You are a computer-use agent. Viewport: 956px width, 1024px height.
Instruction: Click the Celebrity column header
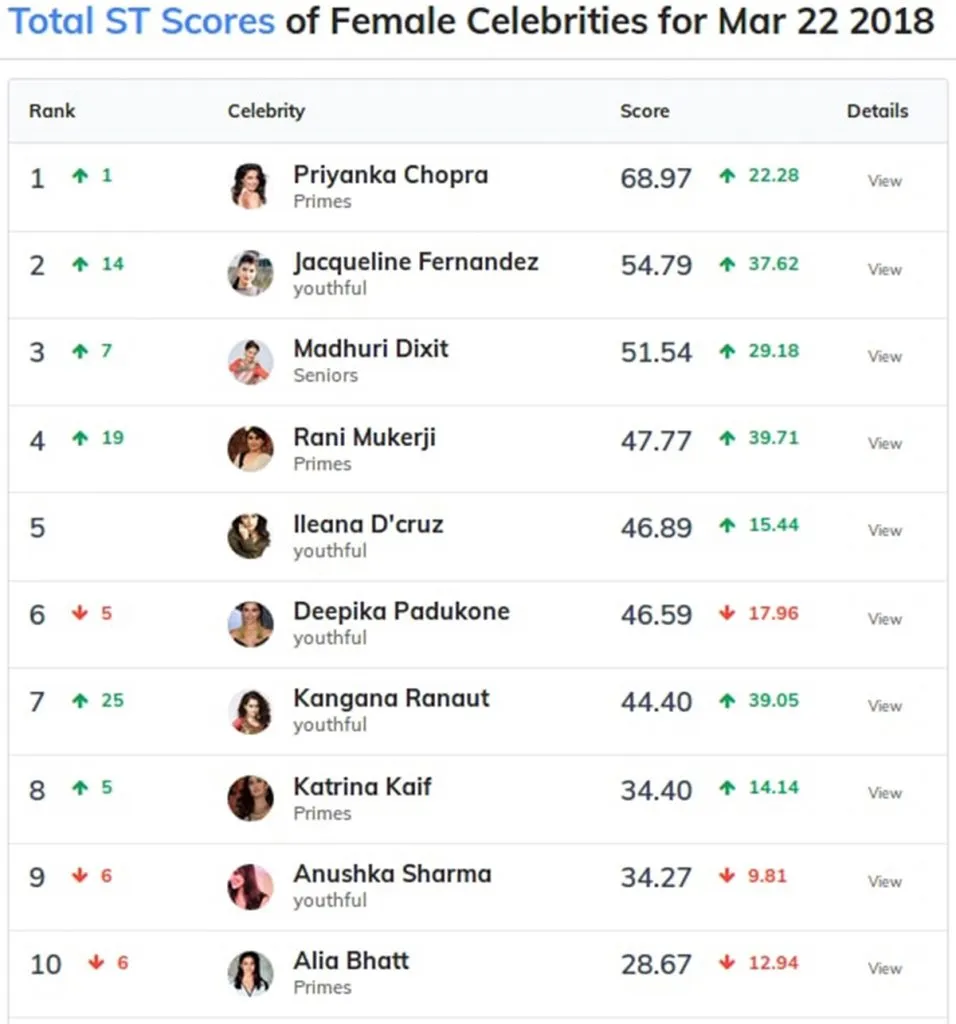point(266,111)
